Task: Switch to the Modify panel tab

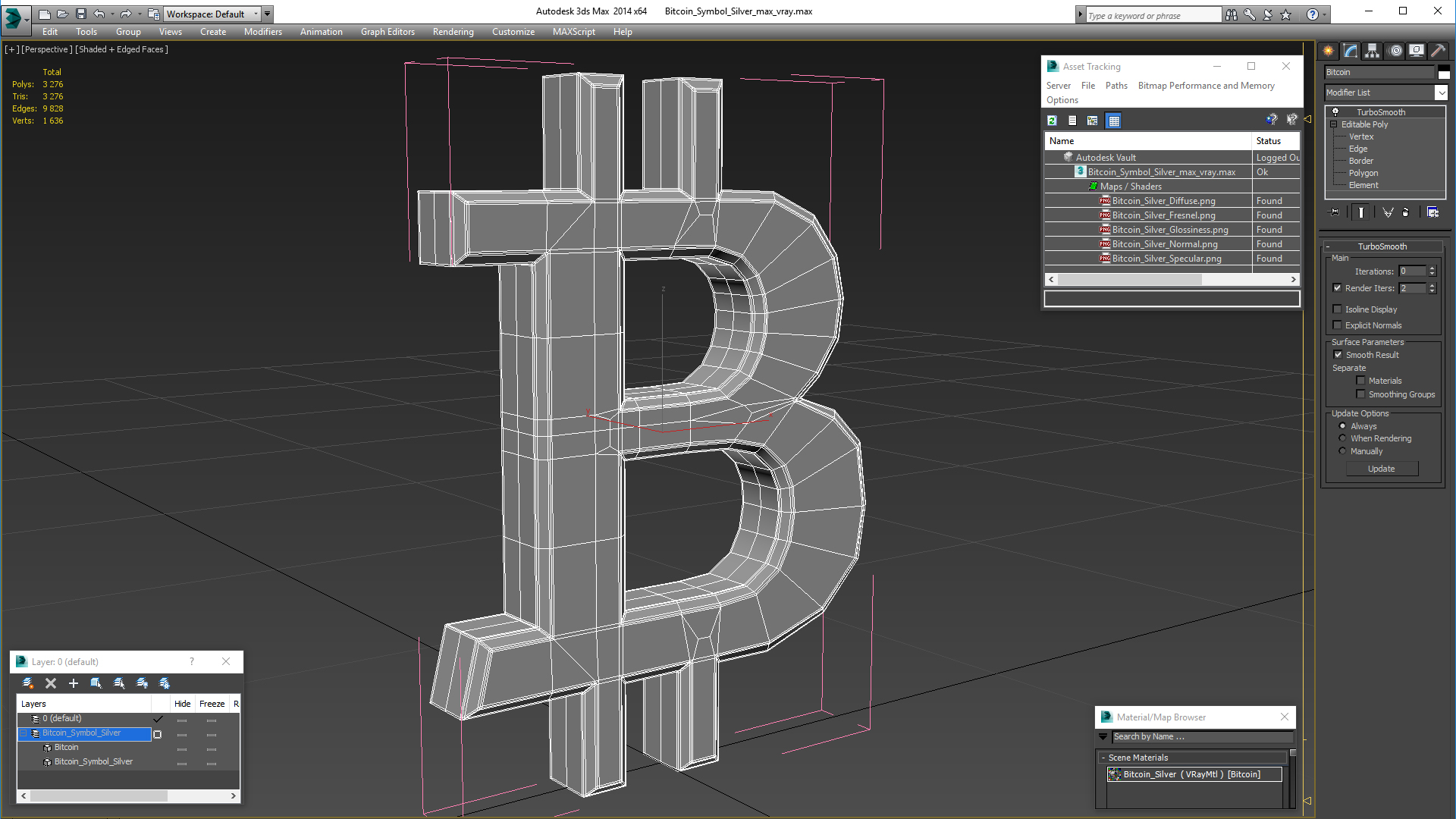Action: click(x=1351, y=51)
